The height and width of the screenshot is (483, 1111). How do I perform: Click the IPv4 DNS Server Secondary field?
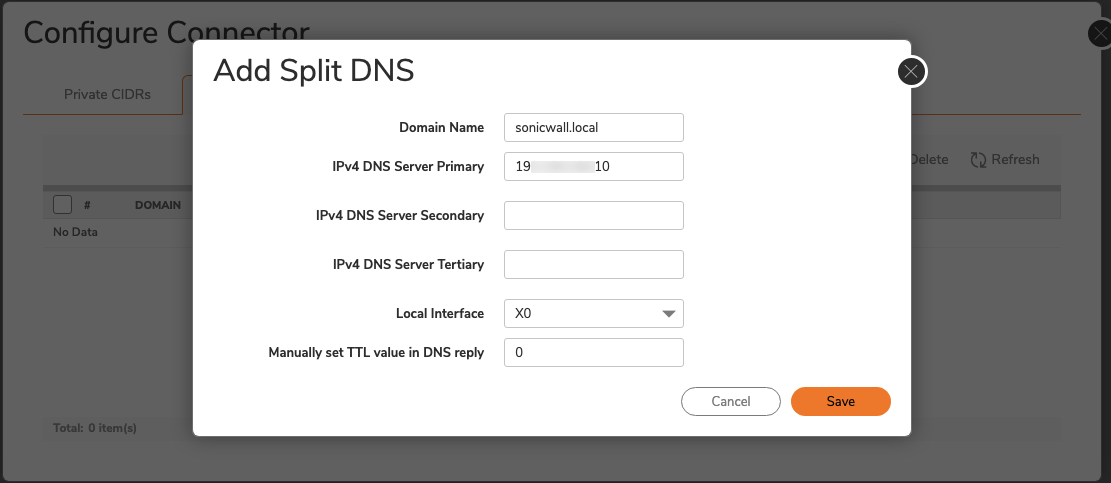[593, 215]
